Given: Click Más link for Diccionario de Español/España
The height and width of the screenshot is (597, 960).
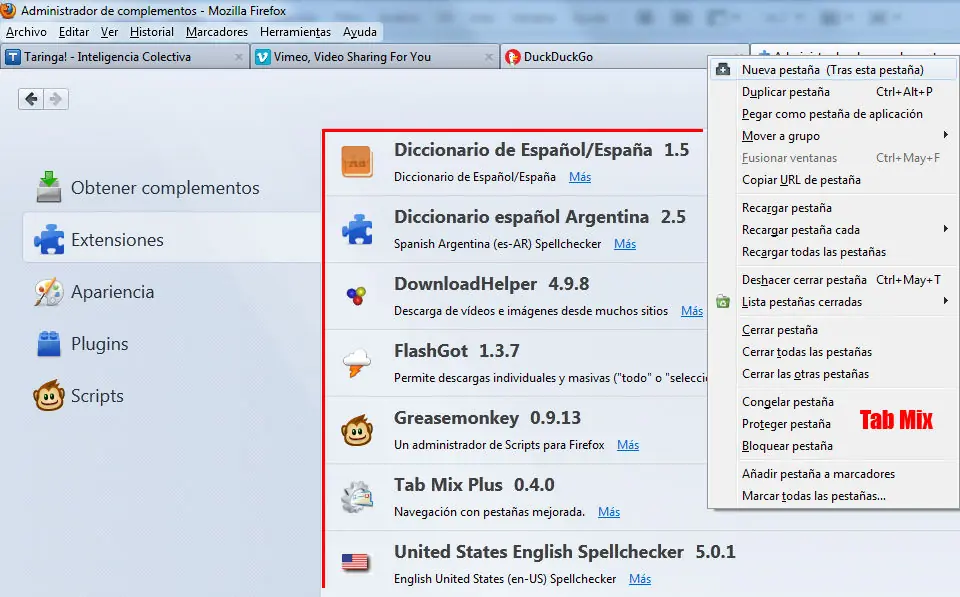Looking at the screenshot, I should [x=580, y=177].
